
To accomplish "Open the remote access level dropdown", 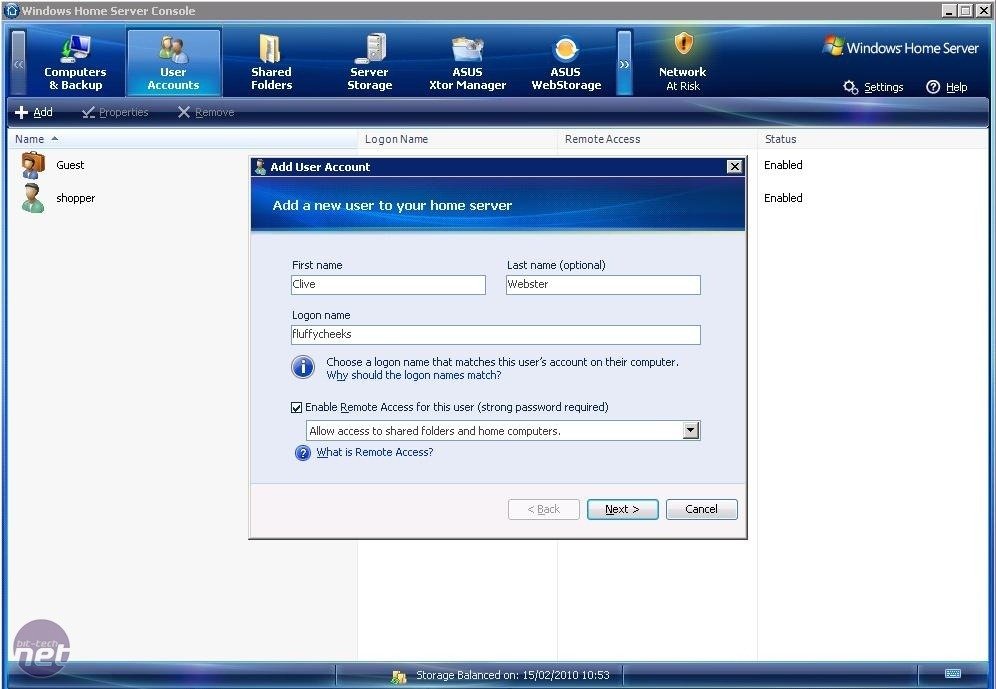I will click(691, 431).
